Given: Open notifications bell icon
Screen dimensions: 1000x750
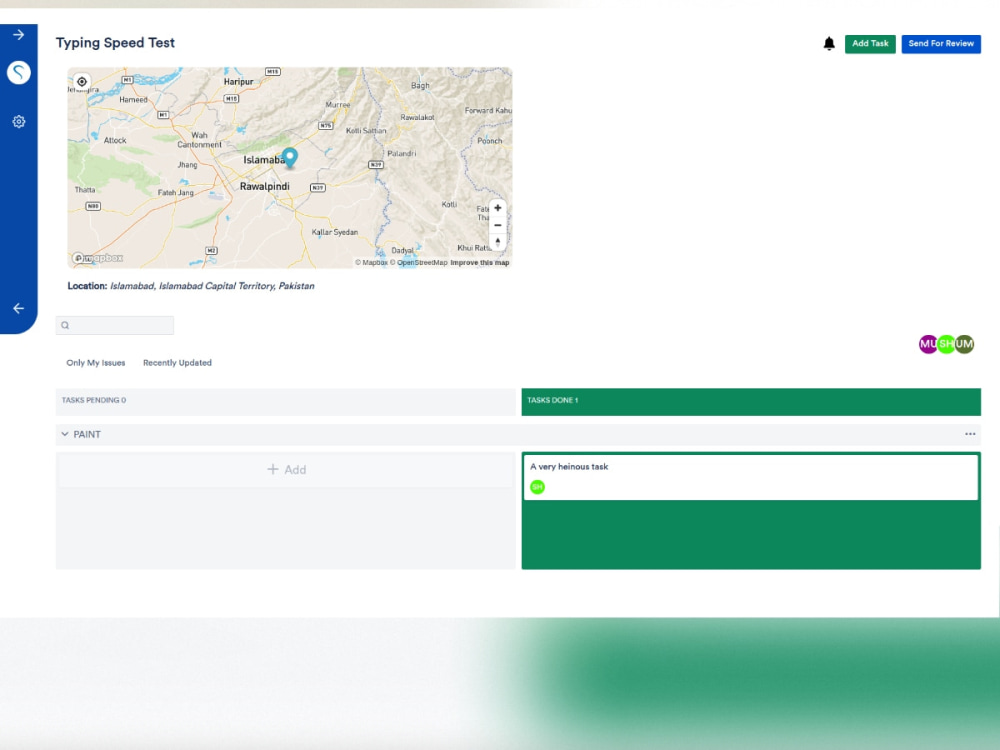Looking at the screenshot, I should click(x=829, y=43).
